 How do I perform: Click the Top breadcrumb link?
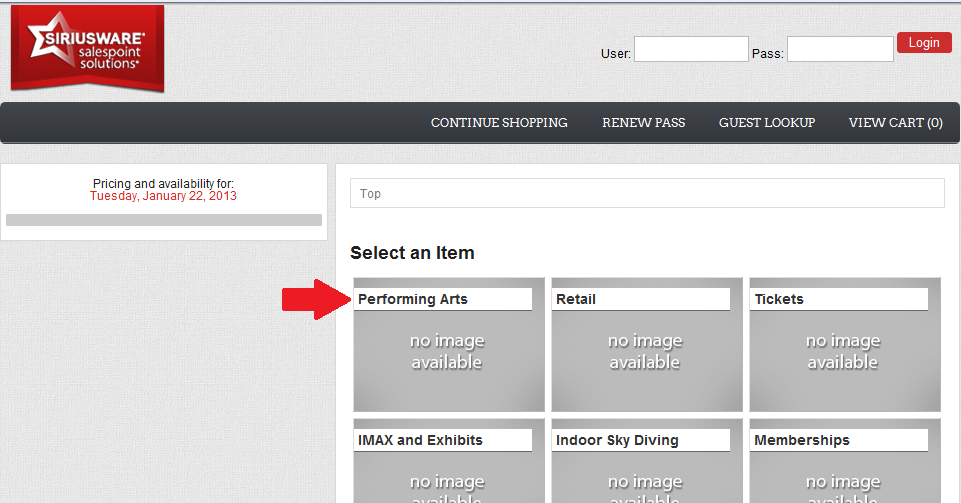(x=371, y=194)
